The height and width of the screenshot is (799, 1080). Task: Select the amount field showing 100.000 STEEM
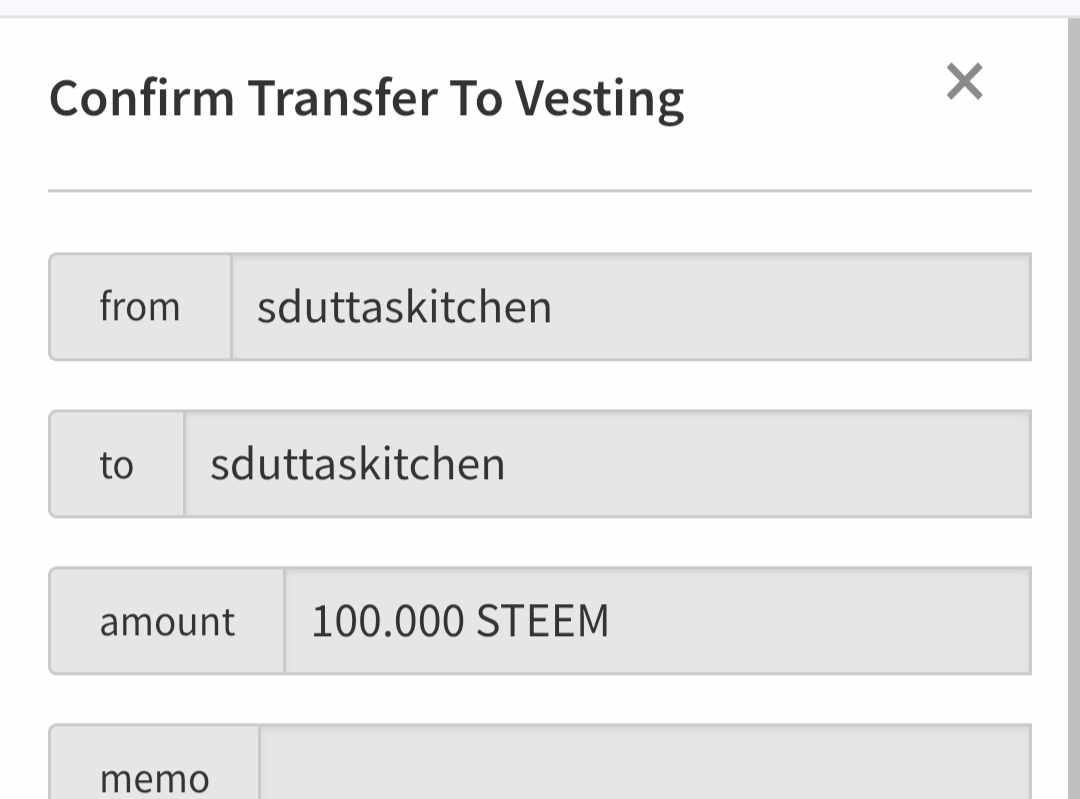[x=657, y=621]
